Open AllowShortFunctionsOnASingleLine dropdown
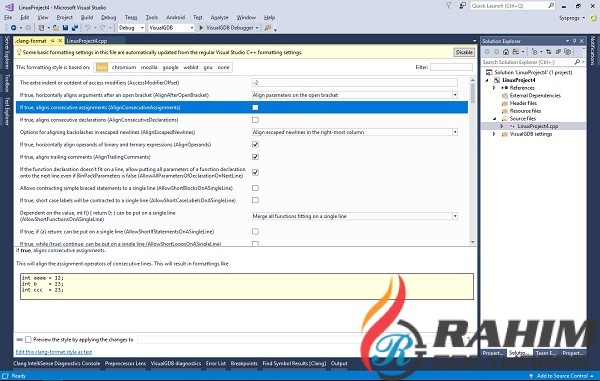The width and height of the screenshot is (600, 381). tap(455, 216)
